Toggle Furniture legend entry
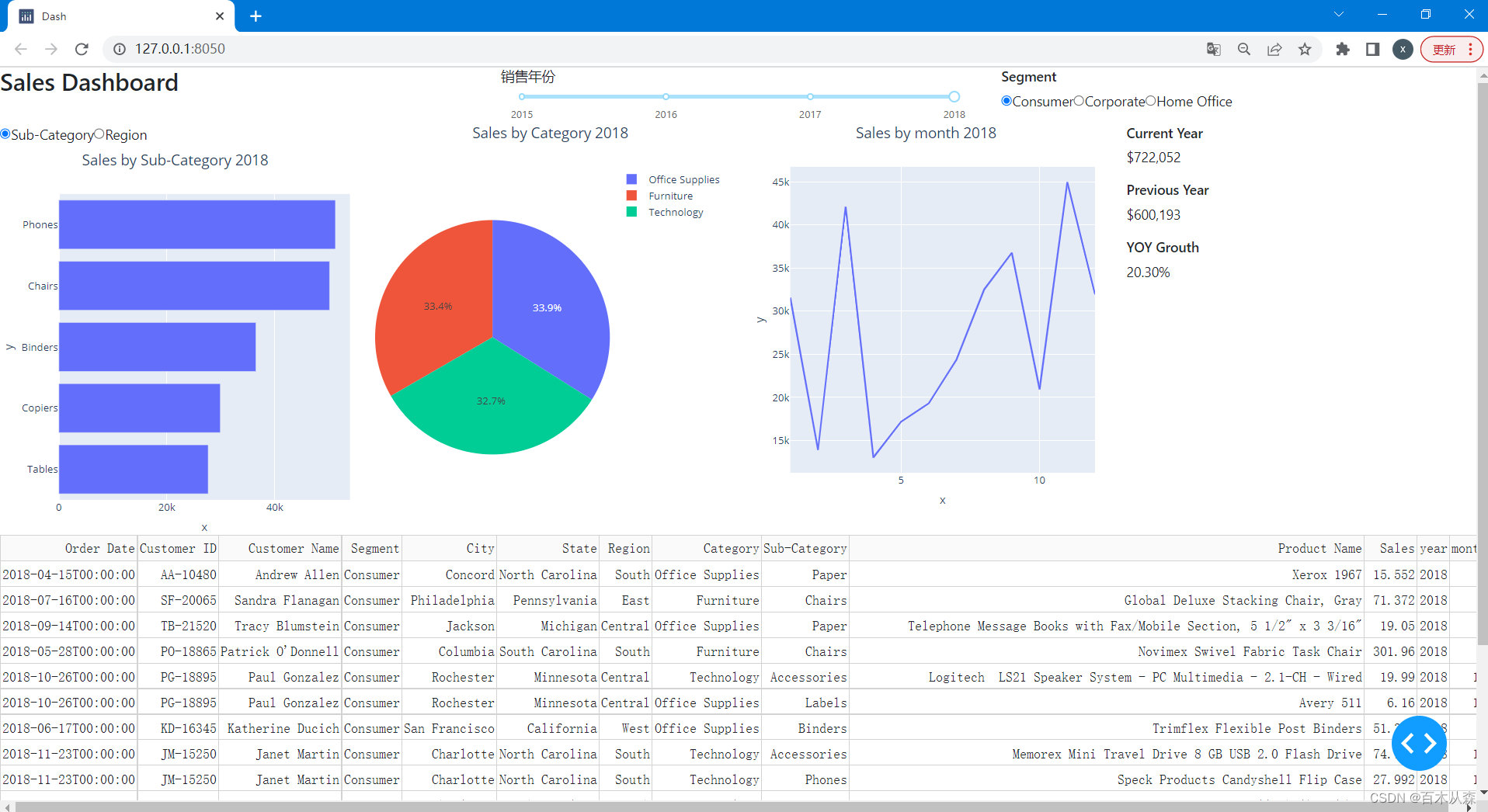 [660, 196]
